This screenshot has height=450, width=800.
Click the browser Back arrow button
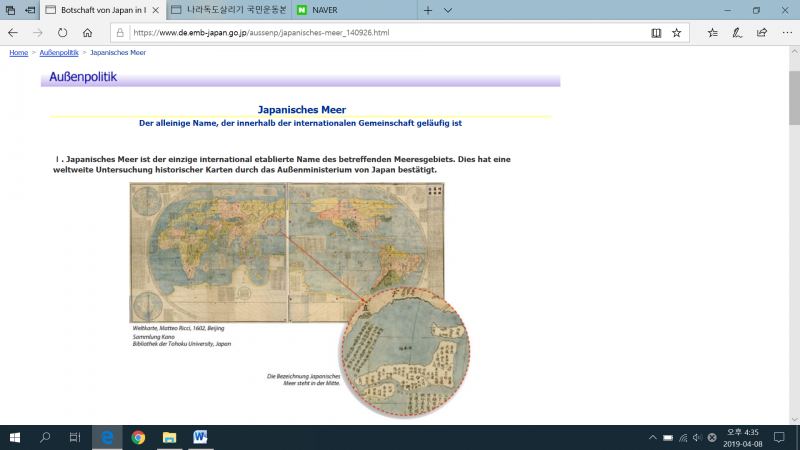[13, 32]
